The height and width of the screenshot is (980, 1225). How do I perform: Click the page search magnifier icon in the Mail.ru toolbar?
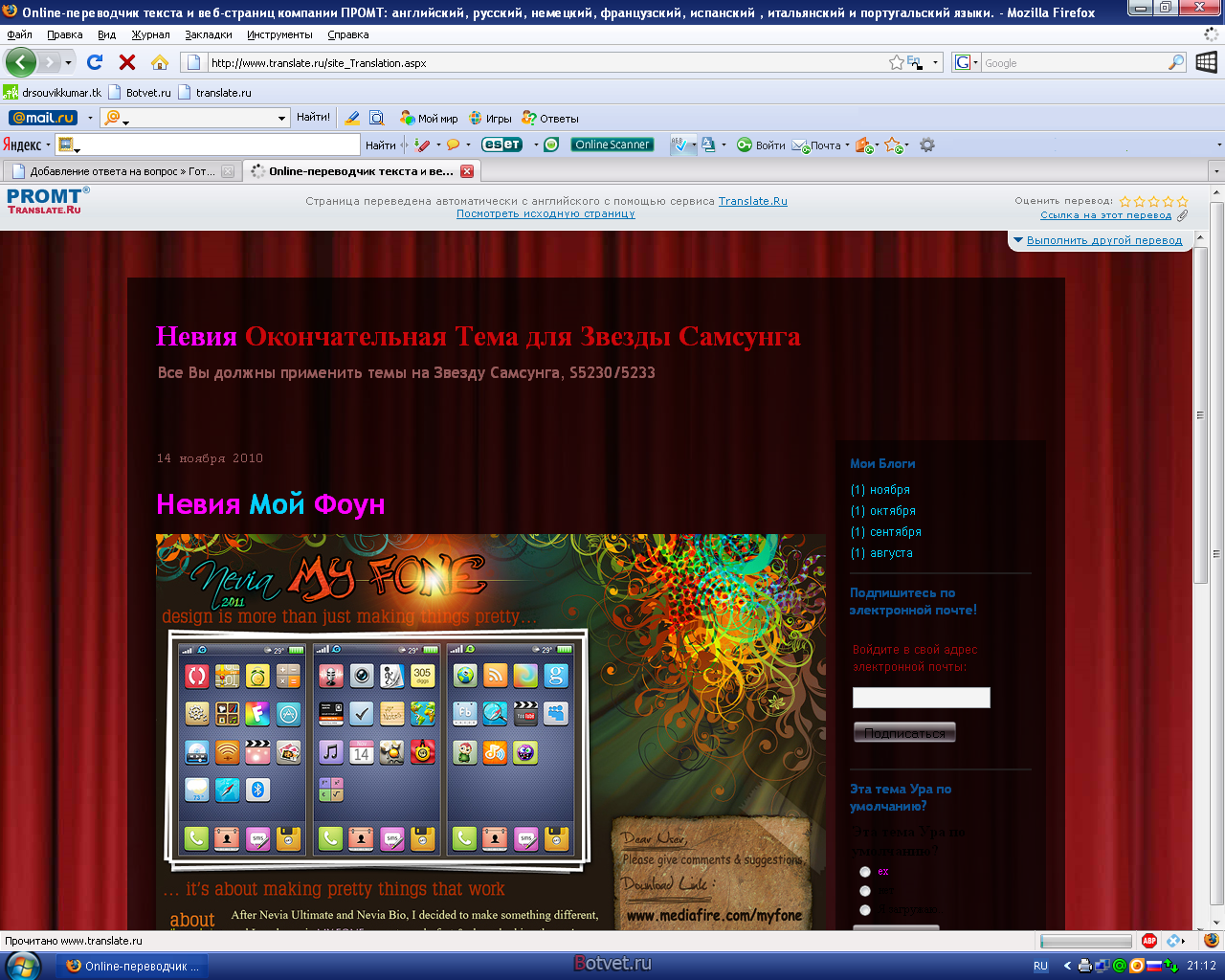[377, 118]
